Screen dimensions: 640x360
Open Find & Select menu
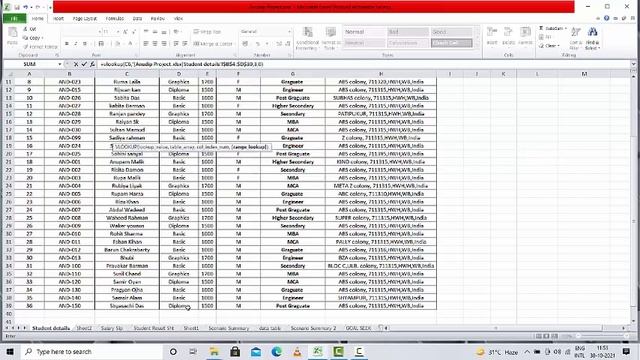[x=593, y=39]
